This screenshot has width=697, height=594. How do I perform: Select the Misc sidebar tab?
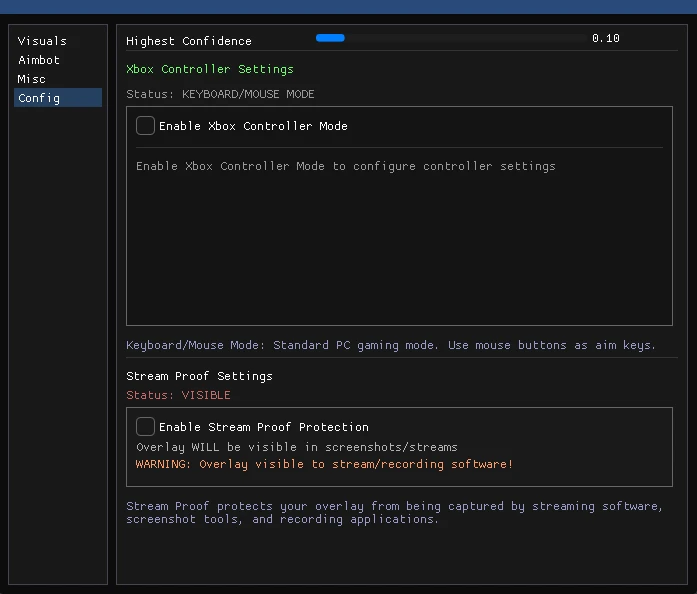32,79
